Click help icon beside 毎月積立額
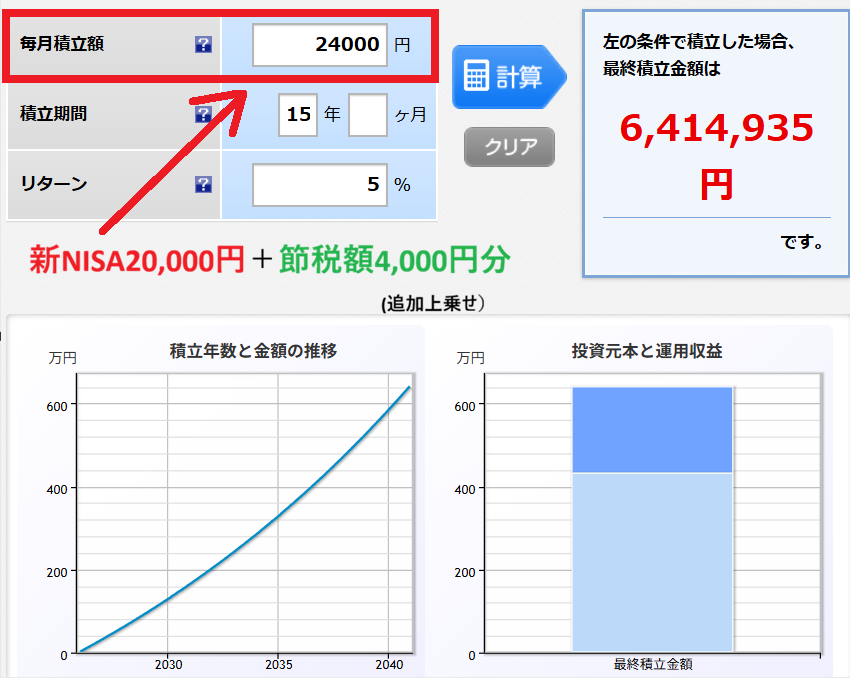The height and width of the screenshot is (678, 850). [x=204, y=45]
